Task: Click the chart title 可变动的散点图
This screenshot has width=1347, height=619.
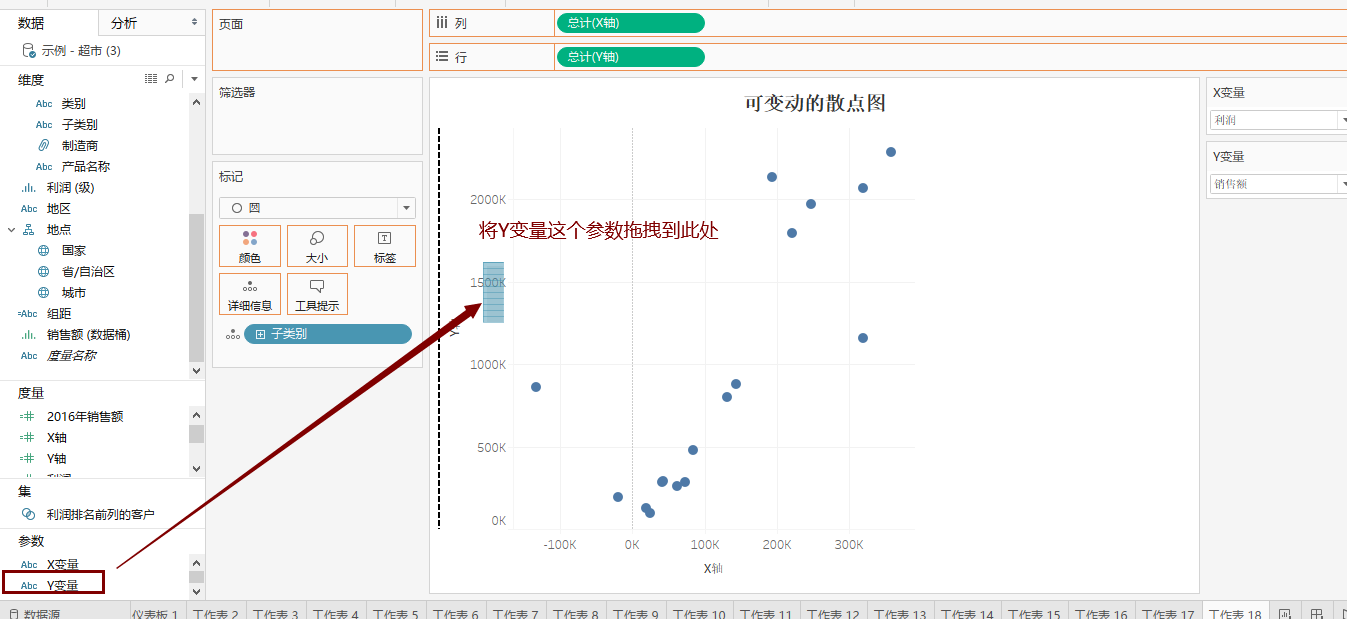Action: tap(814, 103)
